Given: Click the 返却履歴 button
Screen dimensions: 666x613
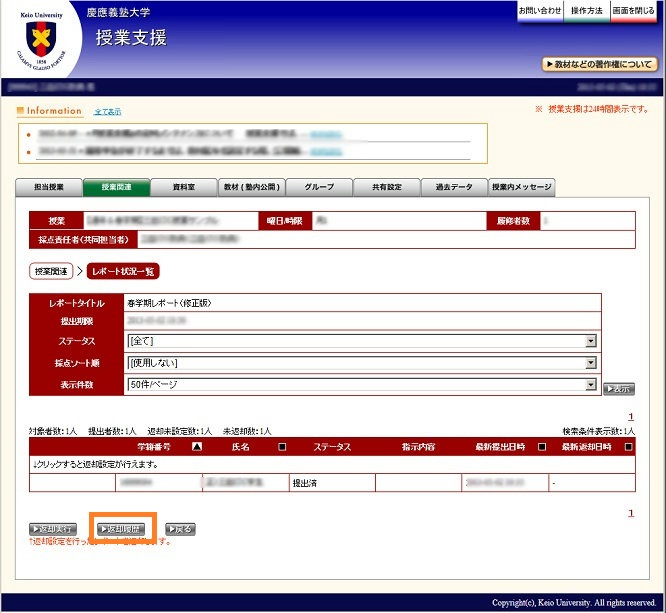Looking at the screenshot, I should coord(119,528).
